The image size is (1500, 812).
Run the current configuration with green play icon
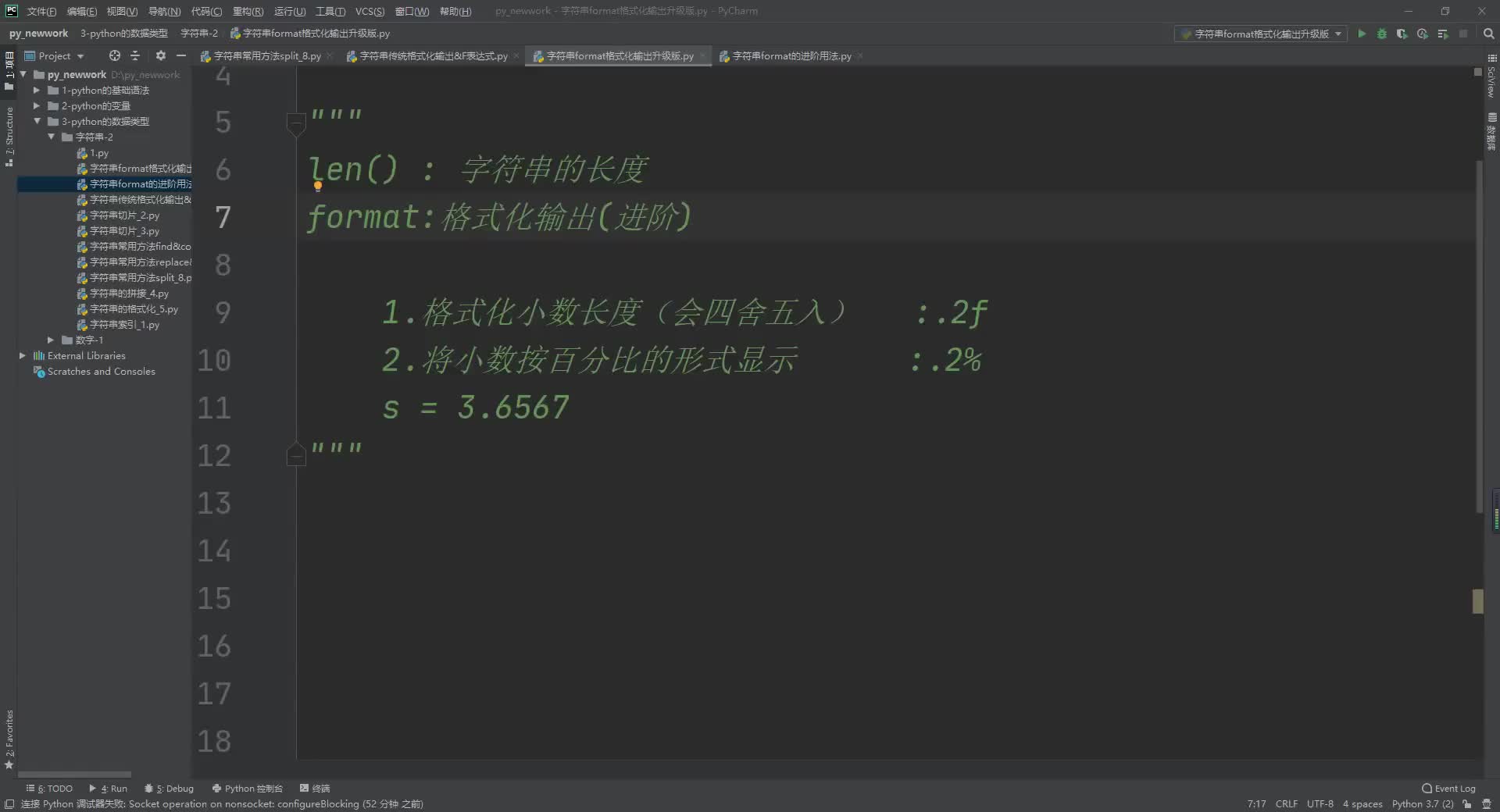[x=1362, y=34]
